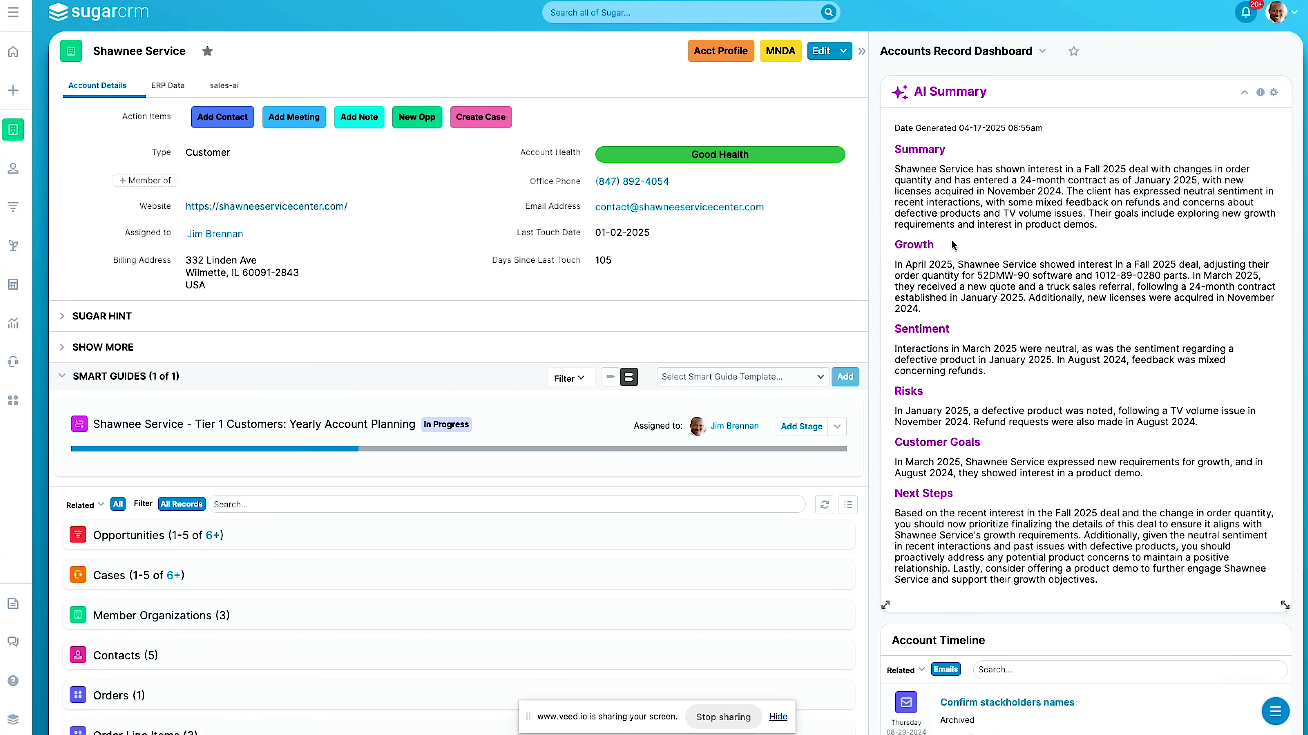This screenshot has width=1308, height=735.
Task: Click the Add Meeting button
Action: pyautogui.click(x=294, y=117)
